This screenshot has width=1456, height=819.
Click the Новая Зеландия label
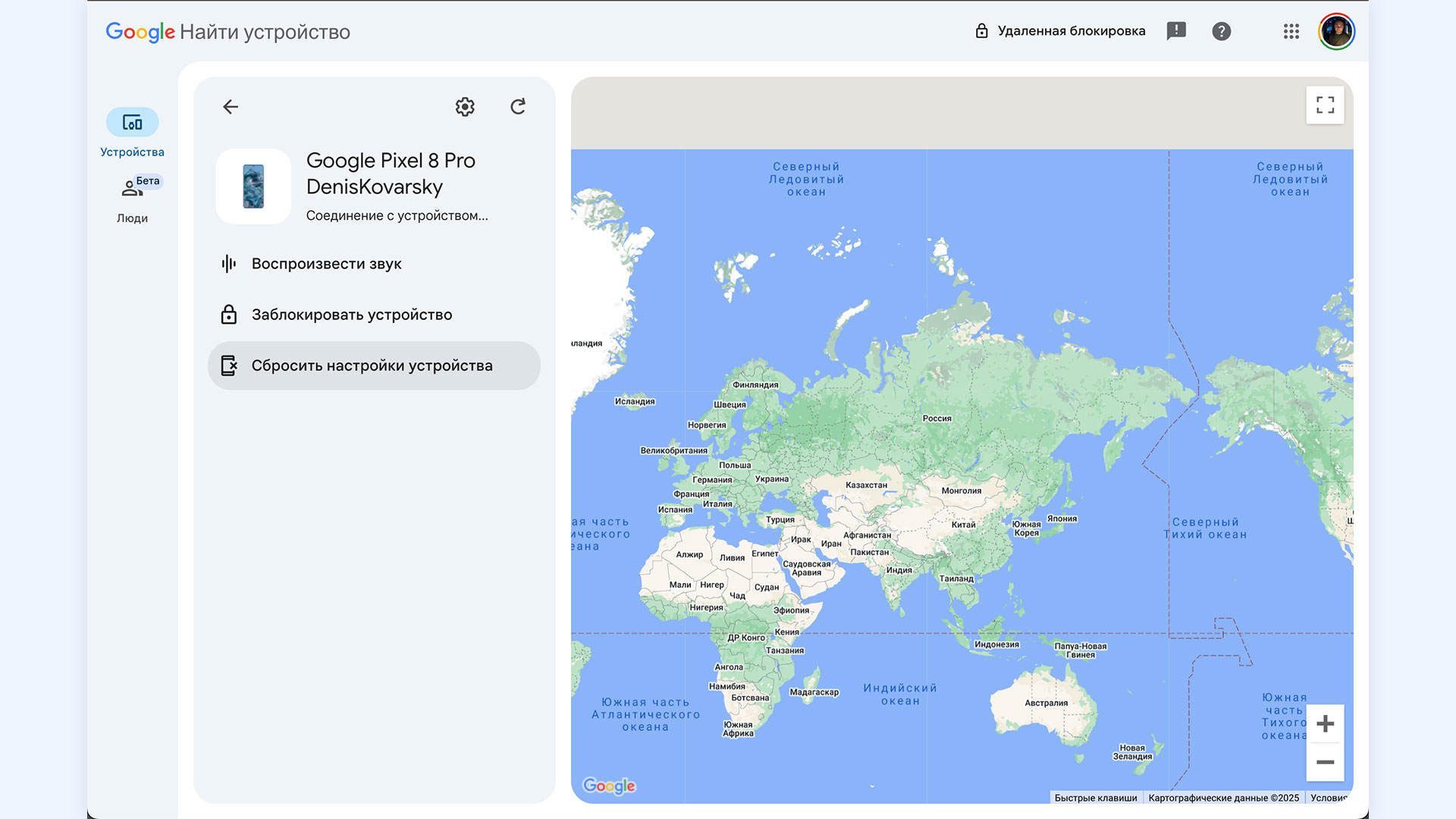1132,752
